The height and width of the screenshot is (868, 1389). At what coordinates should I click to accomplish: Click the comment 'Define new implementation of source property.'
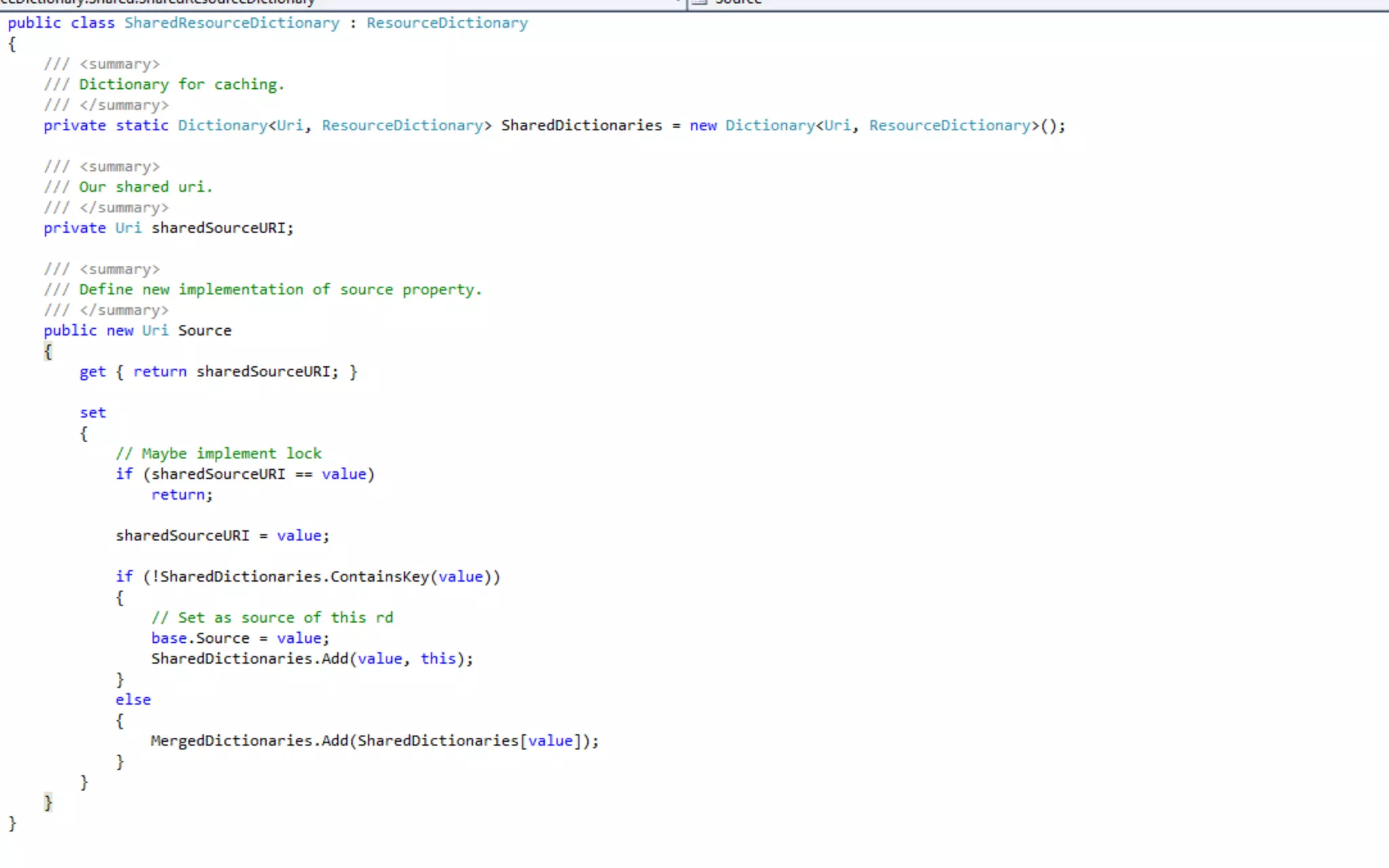pos(280,290)
